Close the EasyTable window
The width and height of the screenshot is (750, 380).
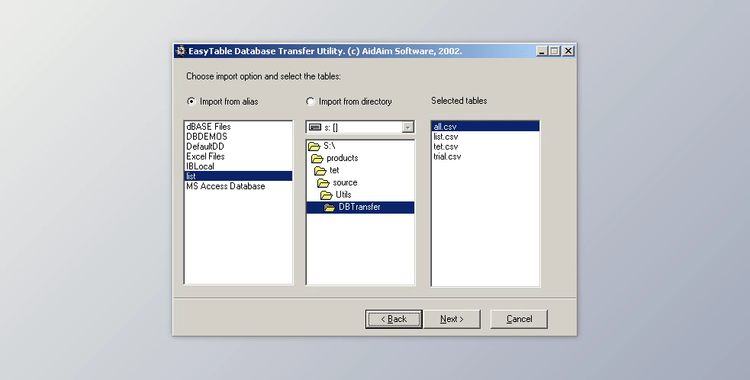click(568, 51)
